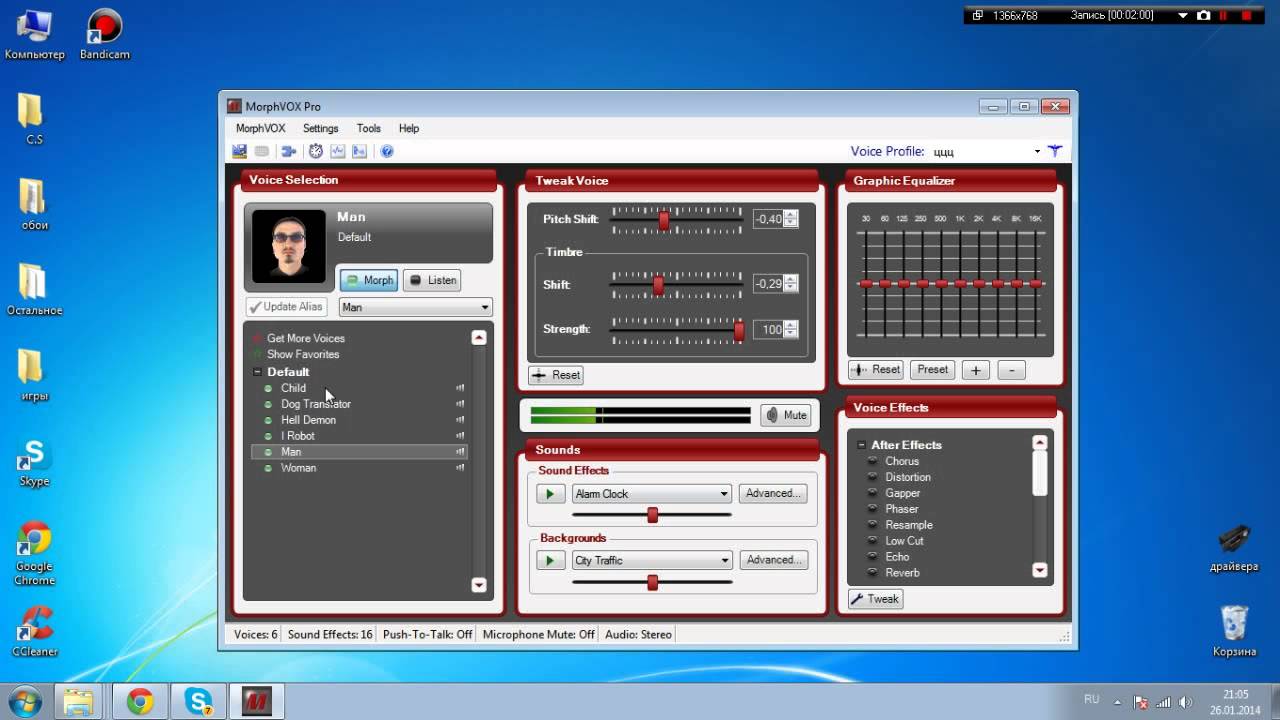
Task: Click the Chrome icon in the taskbar
Action: (x=140, y=702)
